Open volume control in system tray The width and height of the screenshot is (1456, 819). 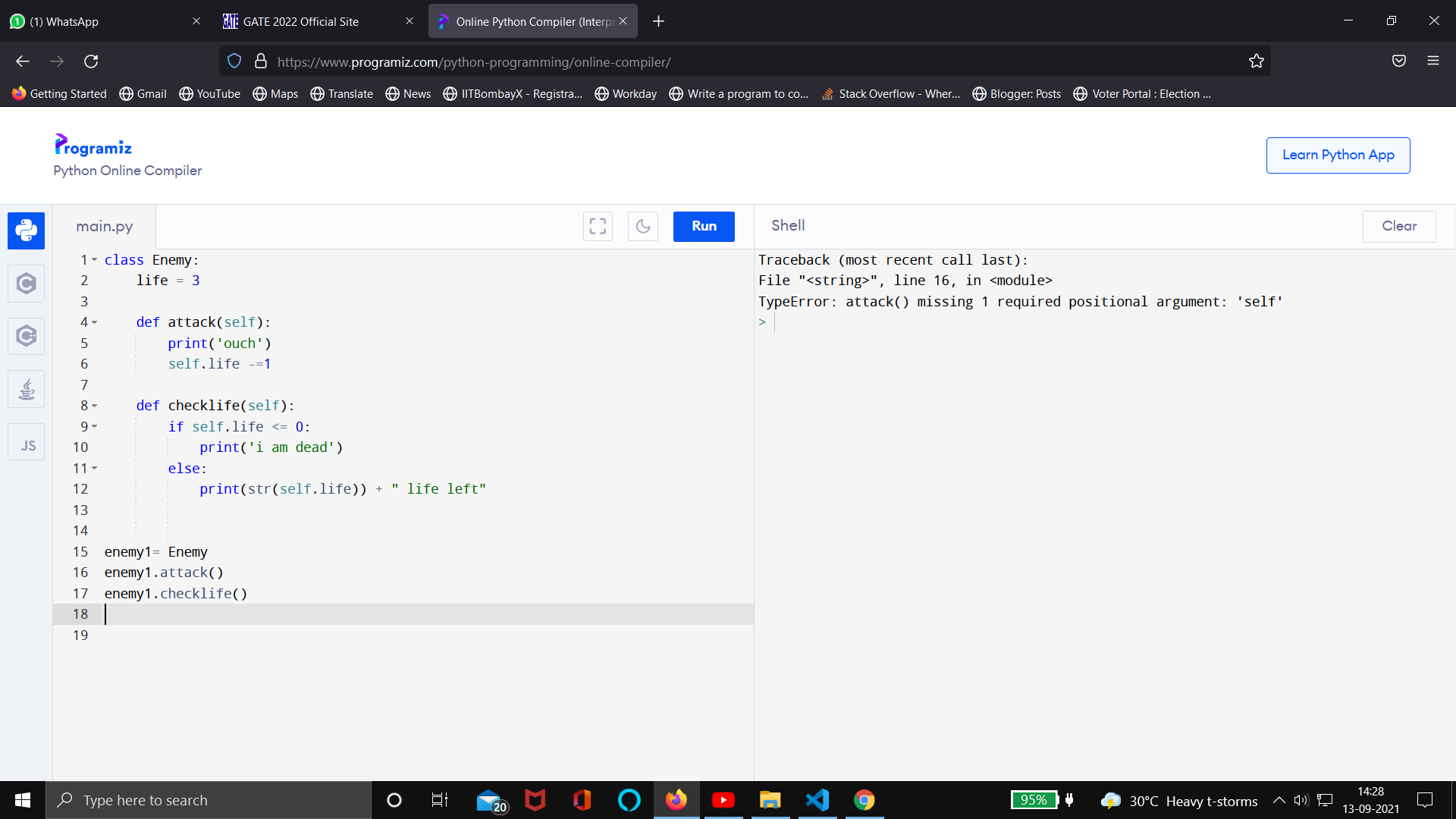(x=1301, y=800)
